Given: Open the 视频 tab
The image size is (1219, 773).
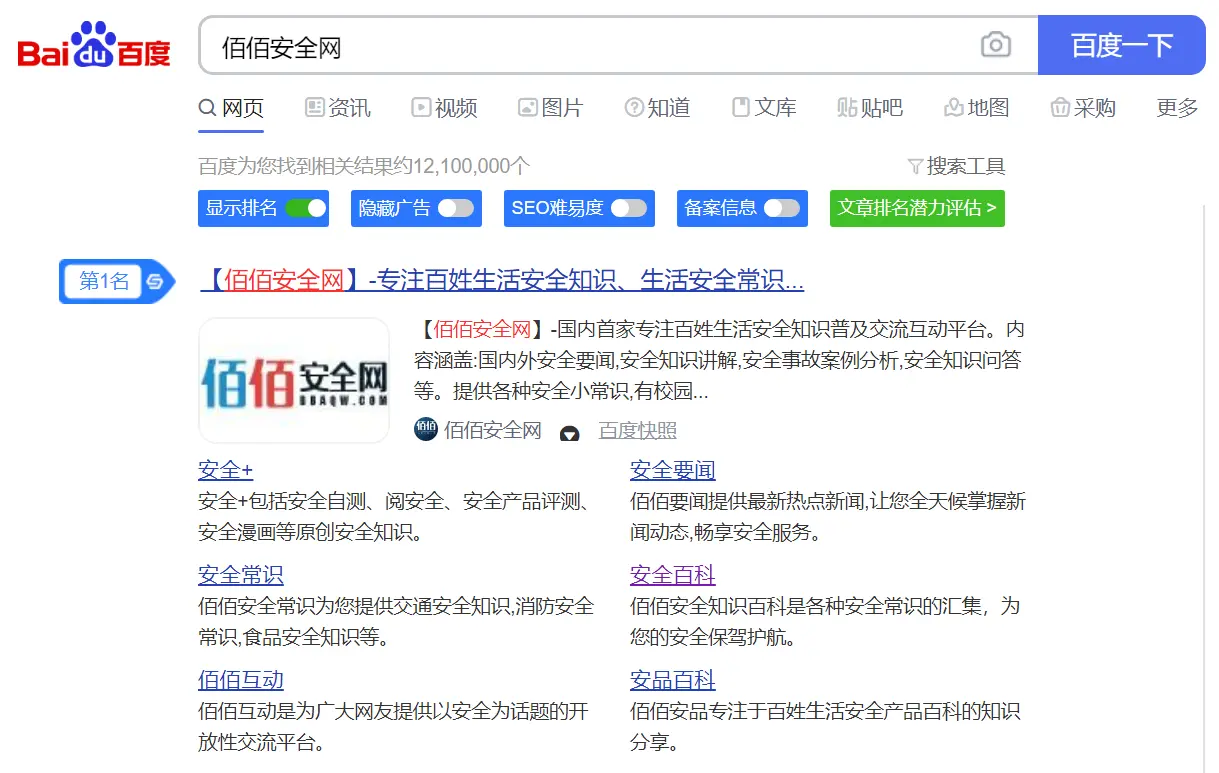Looking at the screenshot, I should [x=444, y=108].
